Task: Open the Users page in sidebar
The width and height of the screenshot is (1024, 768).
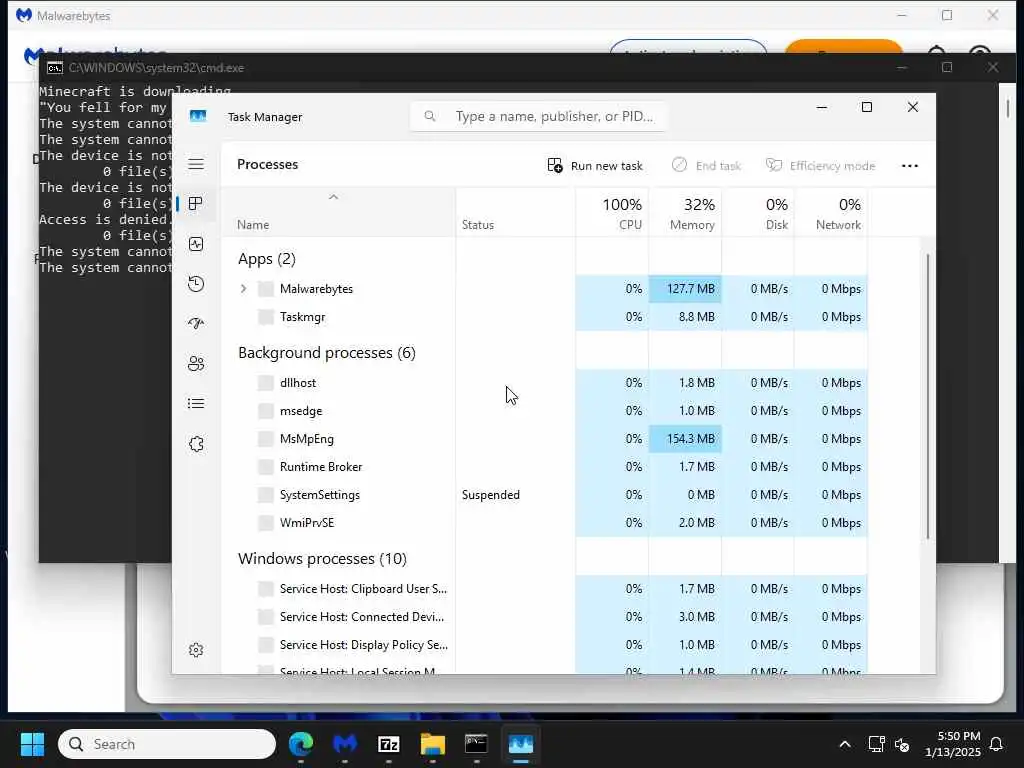Action: coord(196,364)
